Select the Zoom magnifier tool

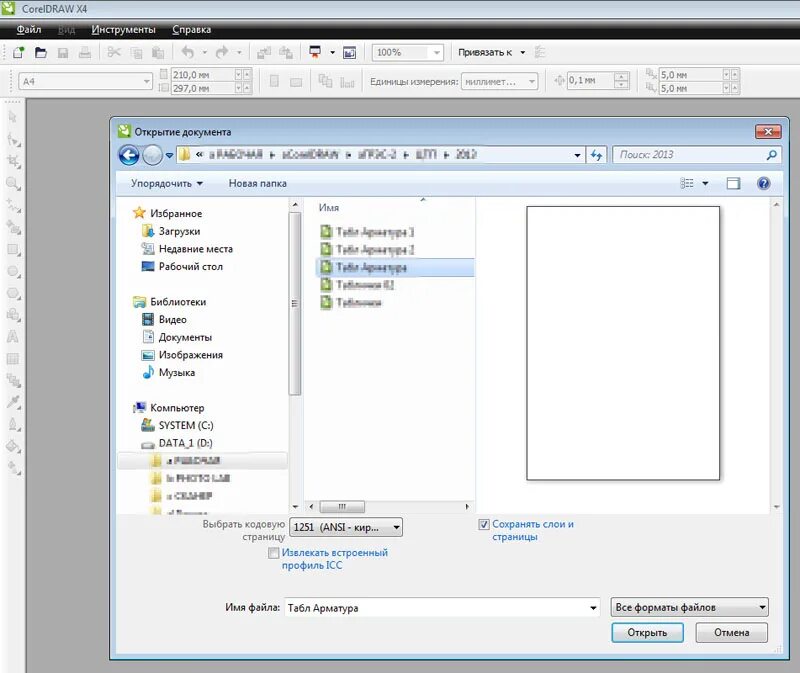coord(13,184)
